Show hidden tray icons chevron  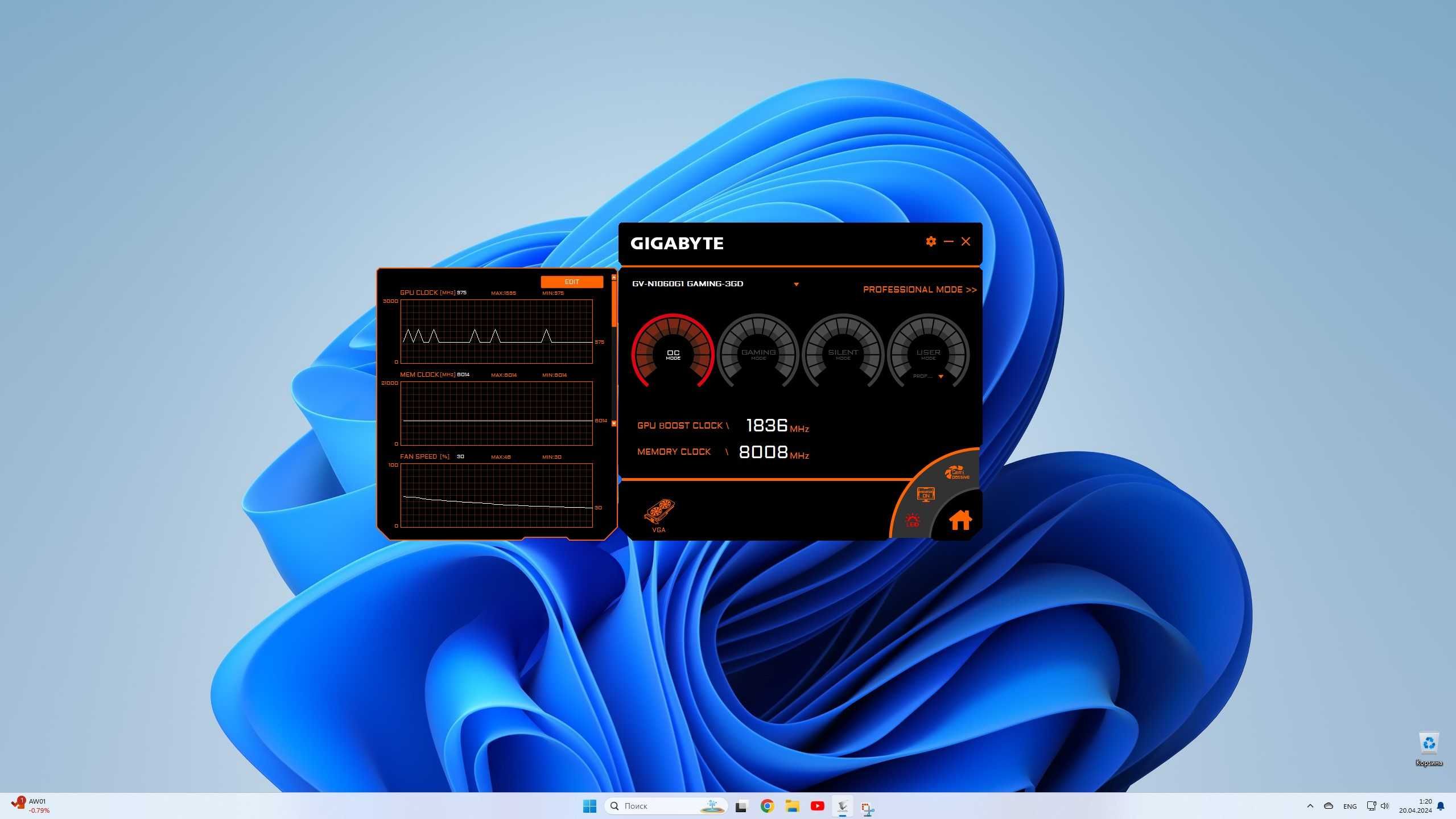point(1310,806)
